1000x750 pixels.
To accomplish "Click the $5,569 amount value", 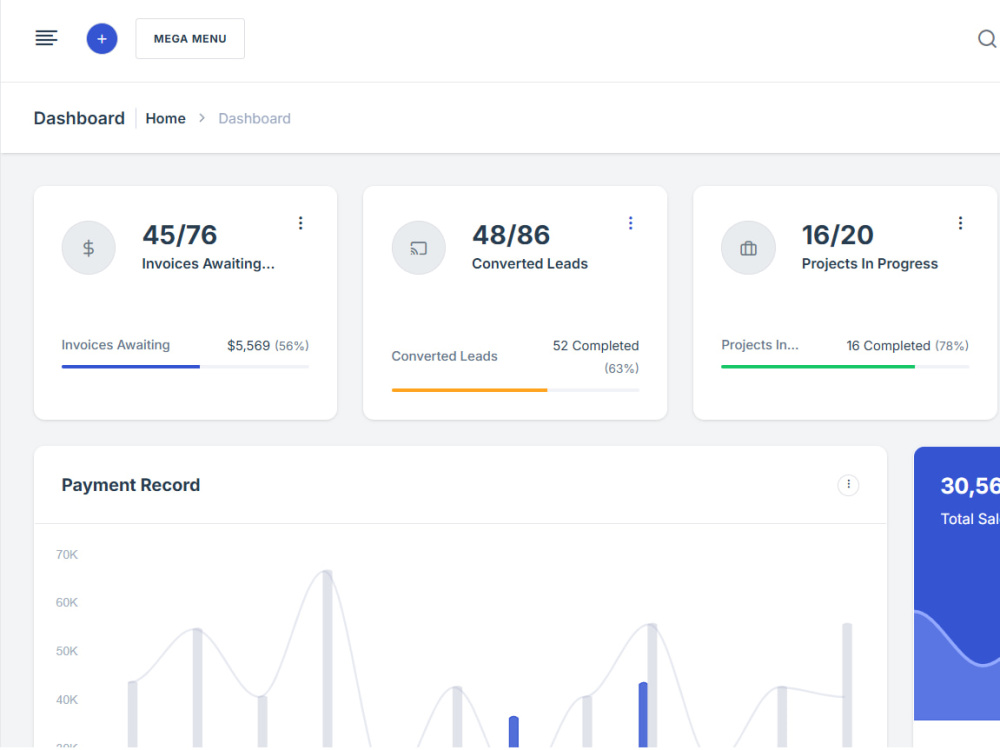I will (x=249, y=346).
